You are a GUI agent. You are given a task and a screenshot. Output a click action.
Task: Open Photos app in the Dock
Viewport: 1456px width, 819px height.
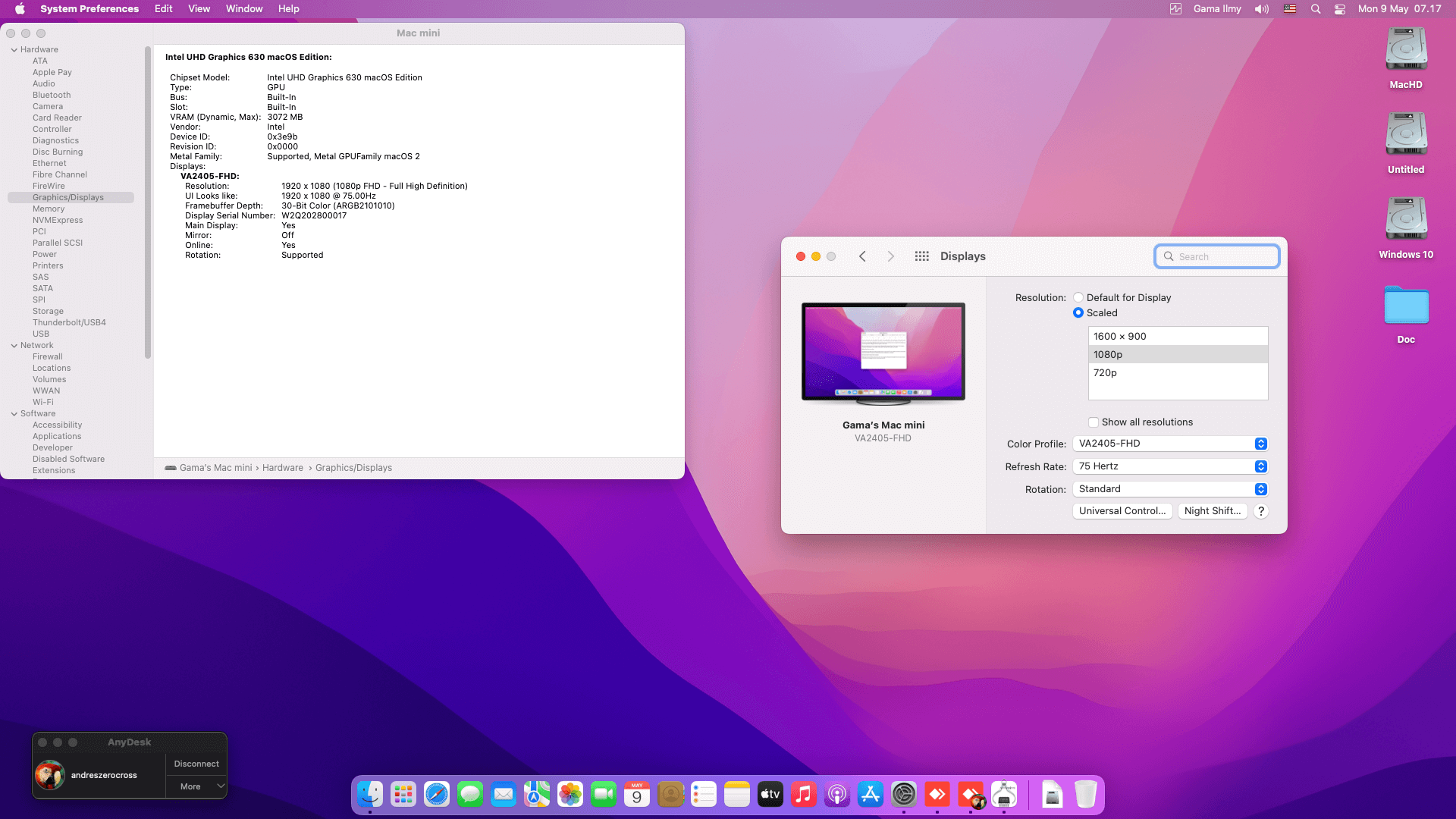coord(570,794)
